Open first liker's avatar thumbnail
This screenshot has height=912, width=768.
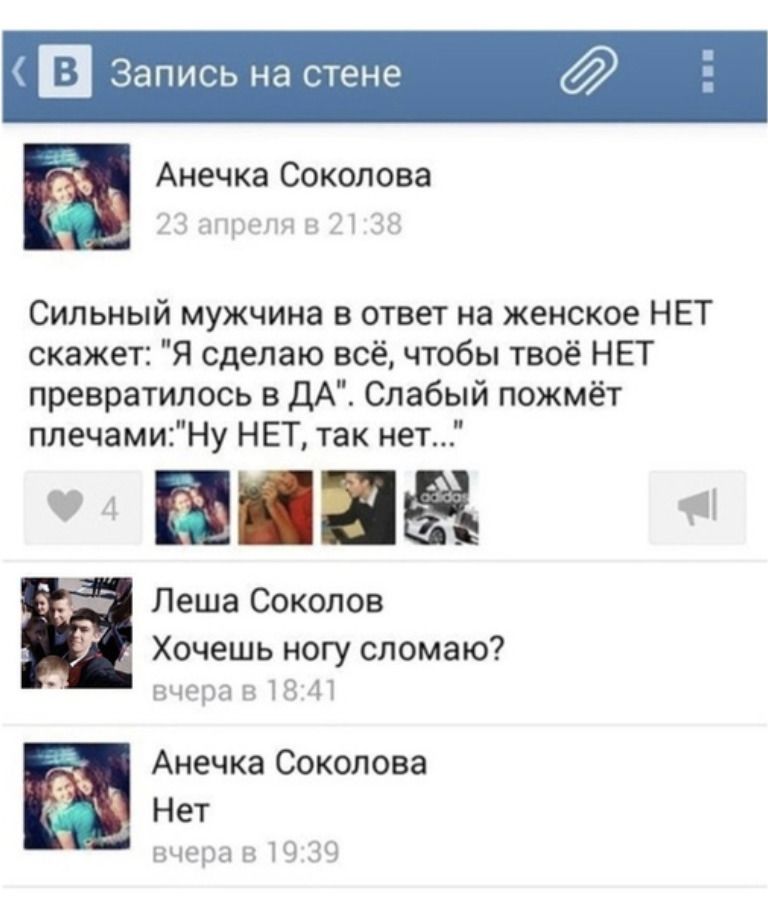193,508
